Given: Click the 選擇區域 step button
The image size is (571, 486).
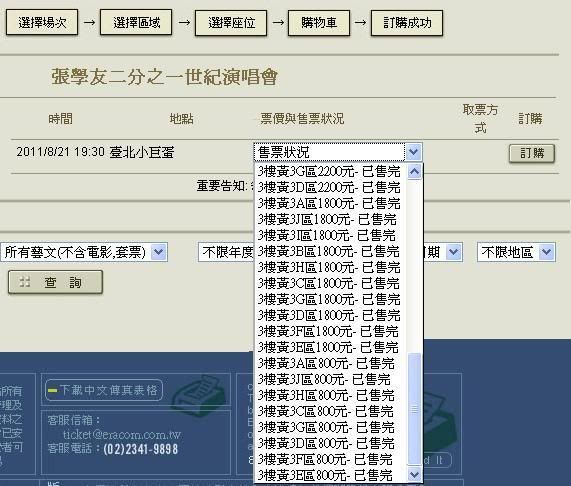Looking at the screenshot, I should (136, 23).
